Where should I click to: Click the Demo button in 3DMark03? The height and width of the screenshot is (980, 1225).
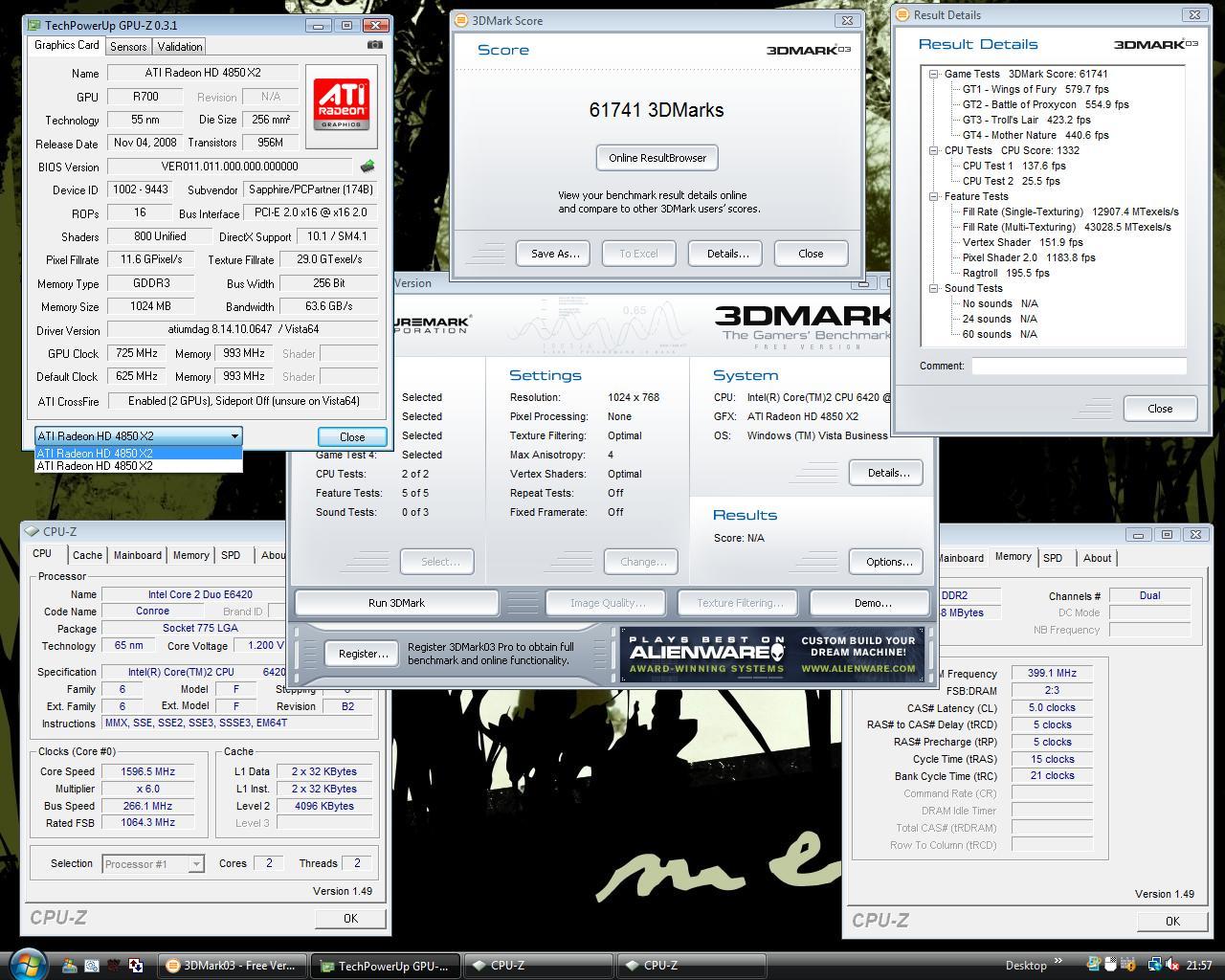[x=870, y=603]
